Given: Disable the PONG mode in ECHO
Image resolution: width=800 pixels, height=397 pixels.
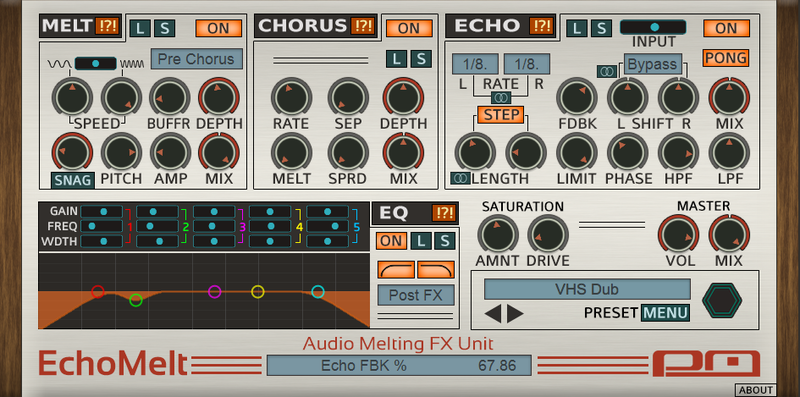Looking at the screenshot, I should coord(726,58).
